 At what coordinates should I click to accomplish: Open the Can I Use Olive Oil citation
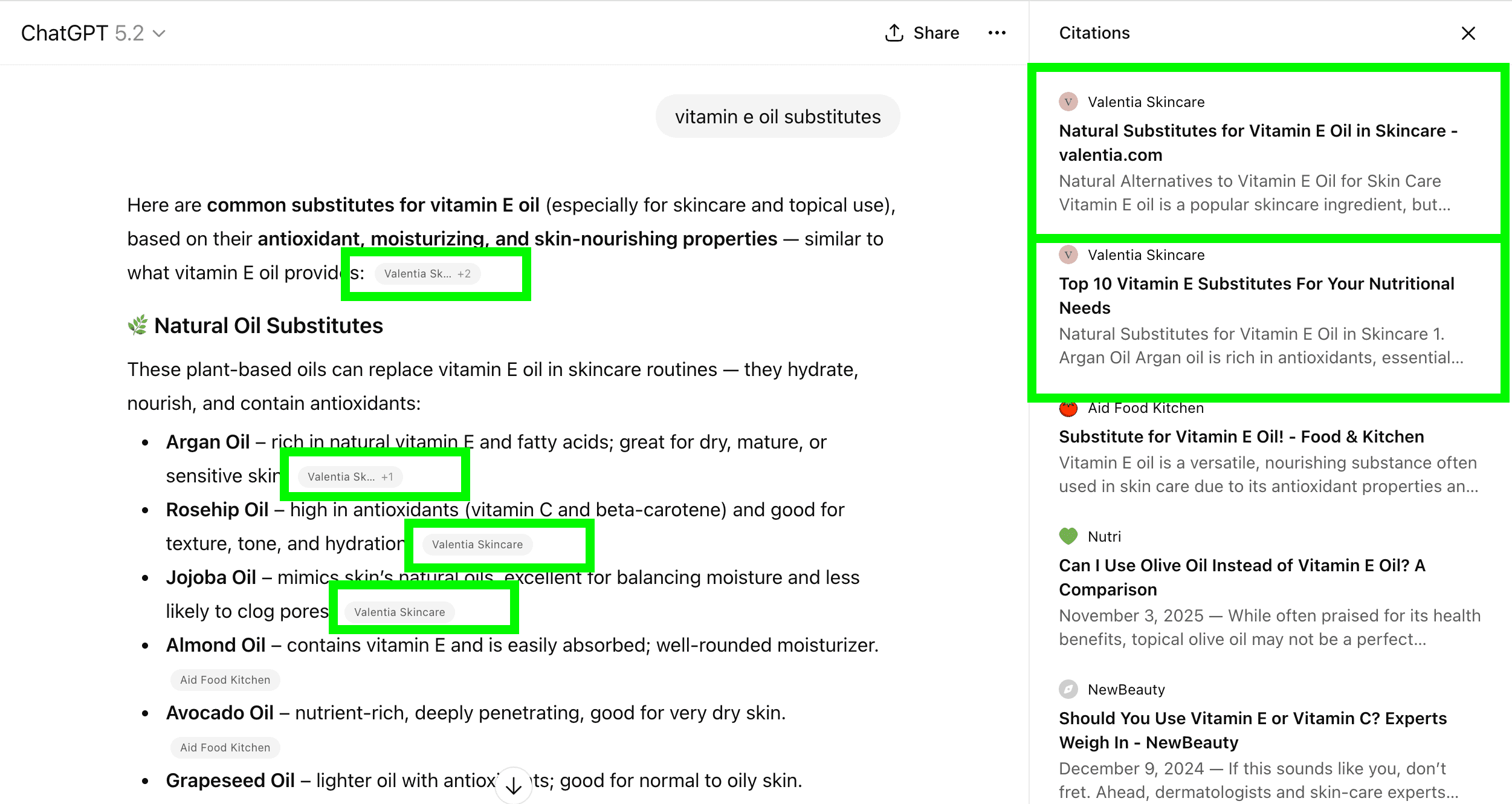1242,577
